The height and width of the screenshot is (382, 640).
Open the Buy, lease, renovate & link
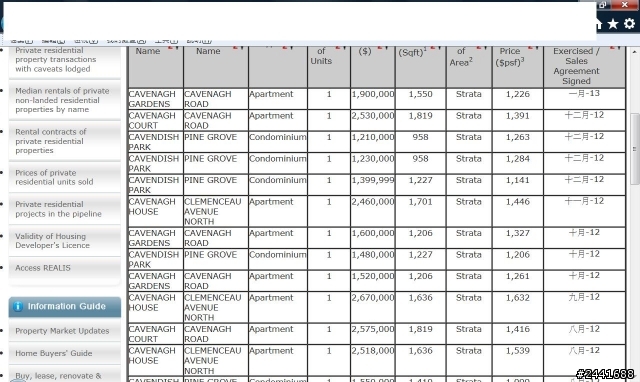[58, 376]
